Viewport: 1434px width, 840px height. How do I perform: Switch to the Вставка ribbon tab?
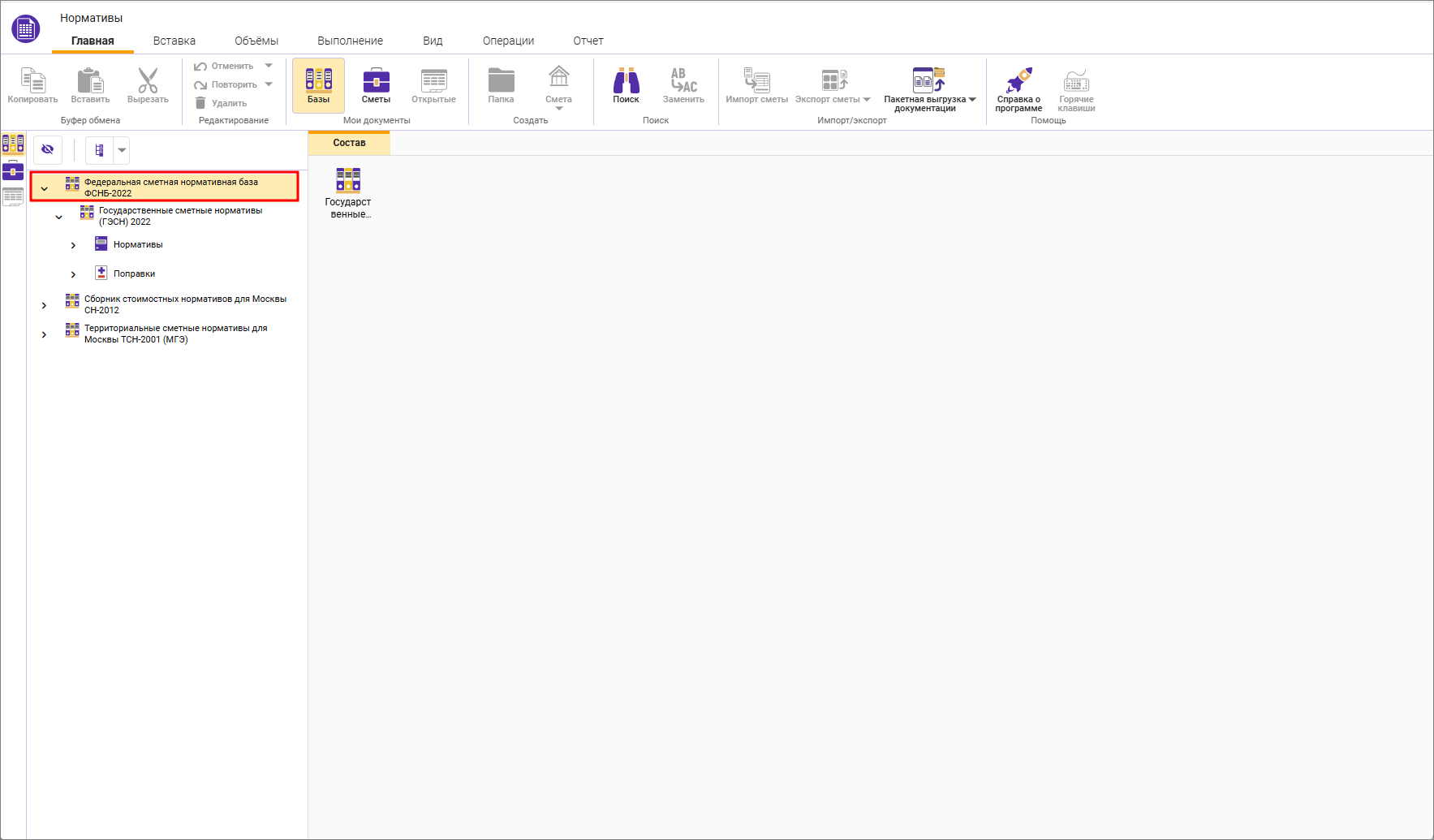pos(174,41)
